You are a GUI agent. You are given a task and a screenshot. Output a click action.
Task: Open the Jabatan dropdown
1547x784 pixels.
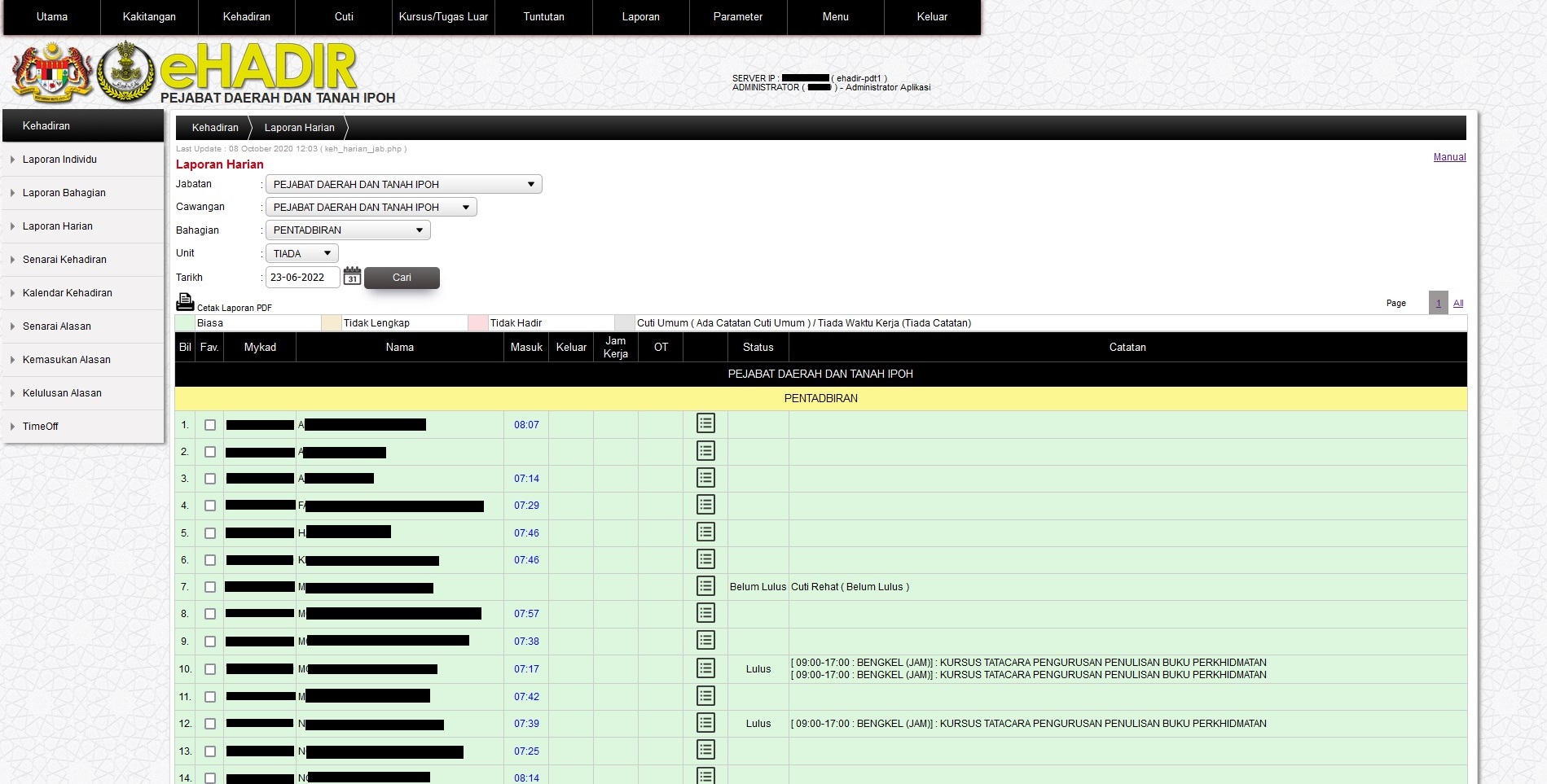tap(403, 185)
